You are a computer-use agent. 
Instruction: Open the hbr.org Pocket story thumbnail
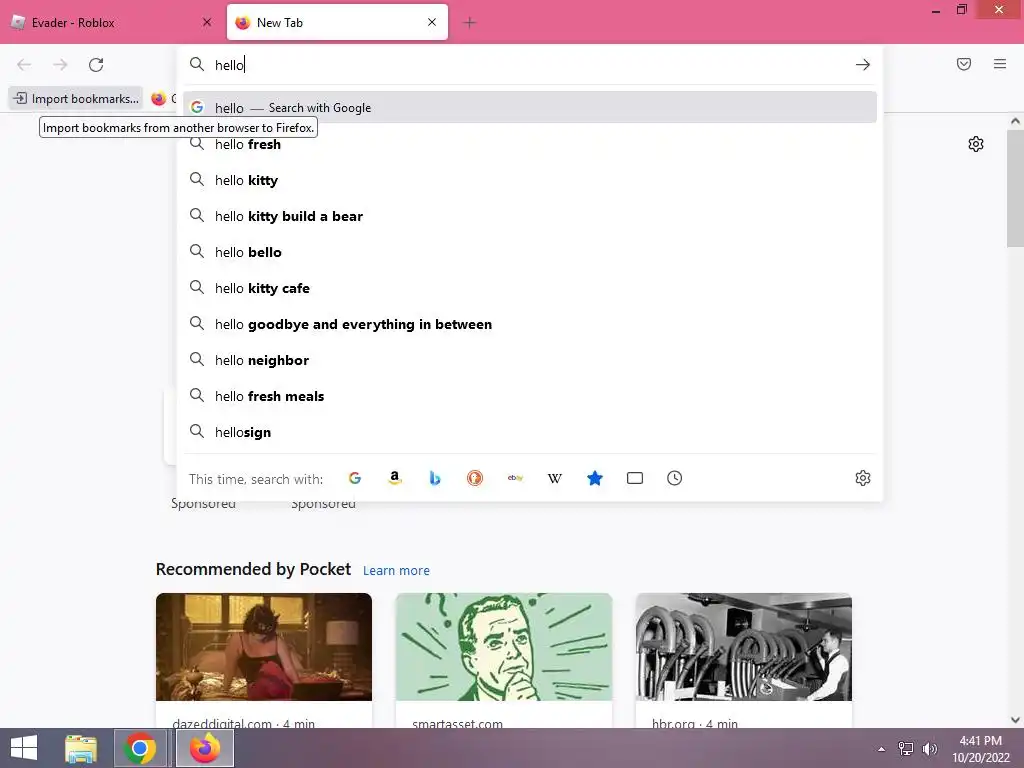tap(743, 647)
